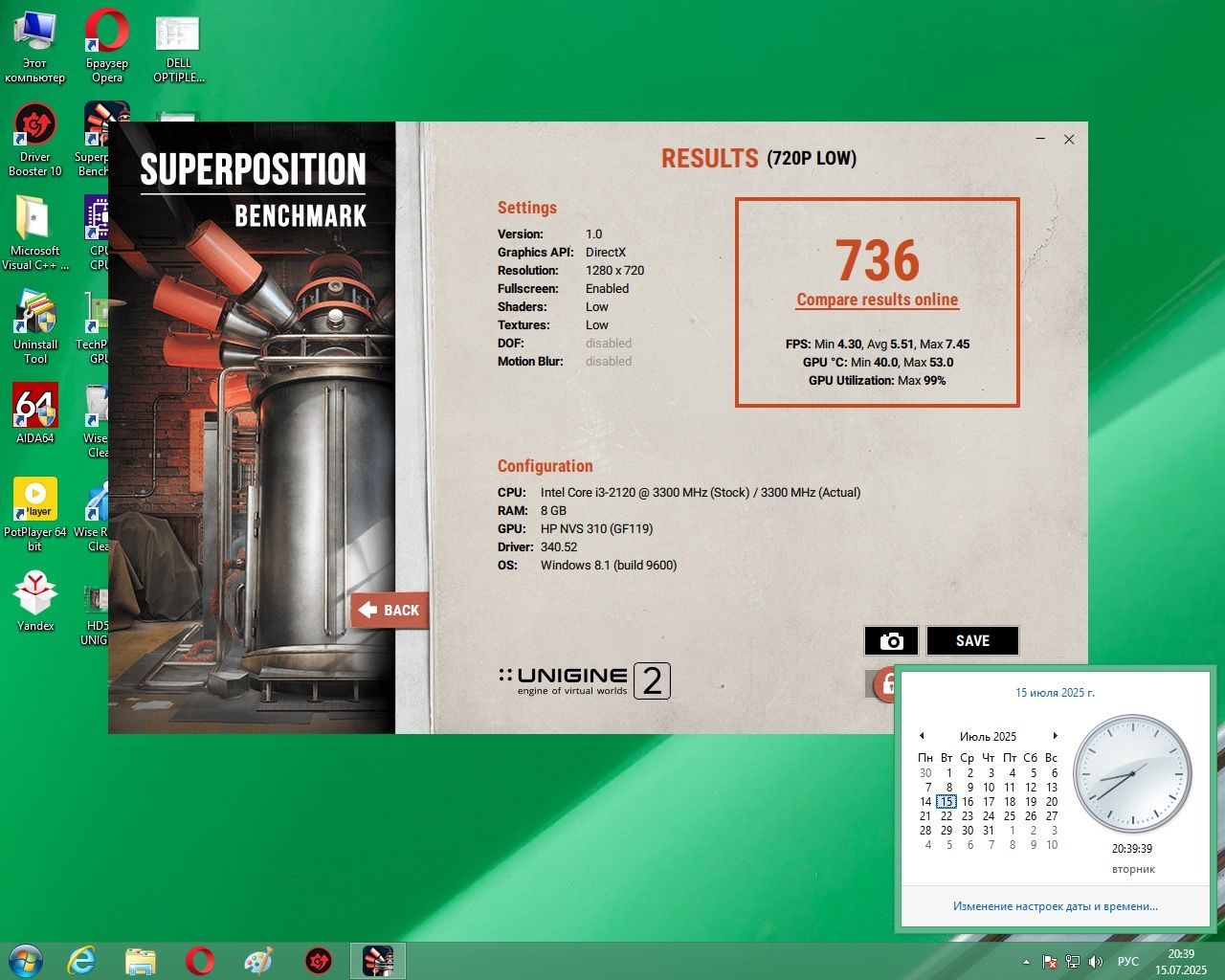Open Driver Booster from the taskbar
The width and height of the screenshot is (1225, 980).
pos(318,960)
